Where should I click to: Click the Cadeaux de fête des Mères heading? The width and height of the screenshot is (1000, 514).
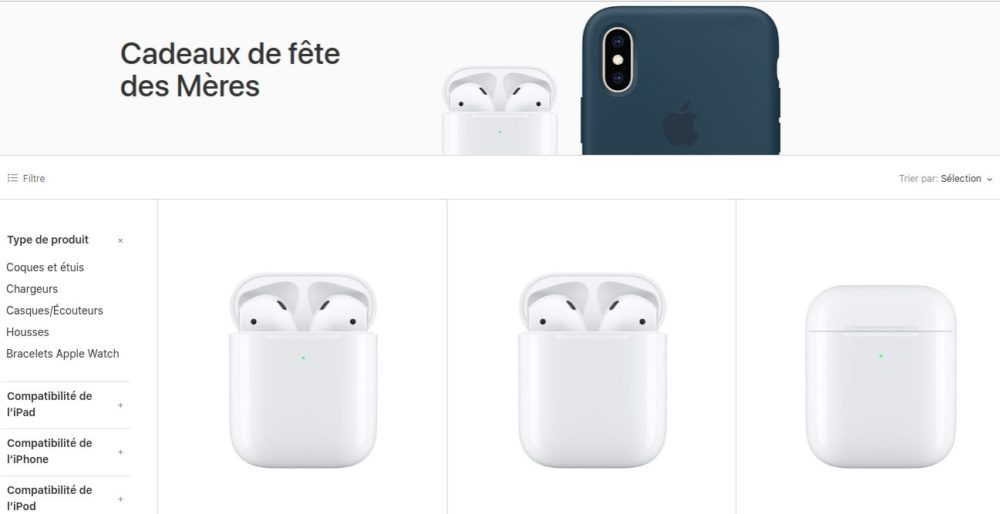click(x=230, y=70)
